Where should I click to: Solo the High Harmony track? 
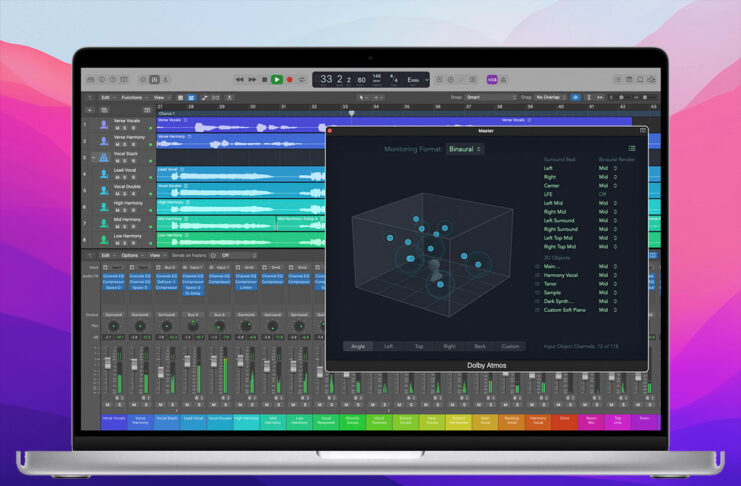(124, 211)
